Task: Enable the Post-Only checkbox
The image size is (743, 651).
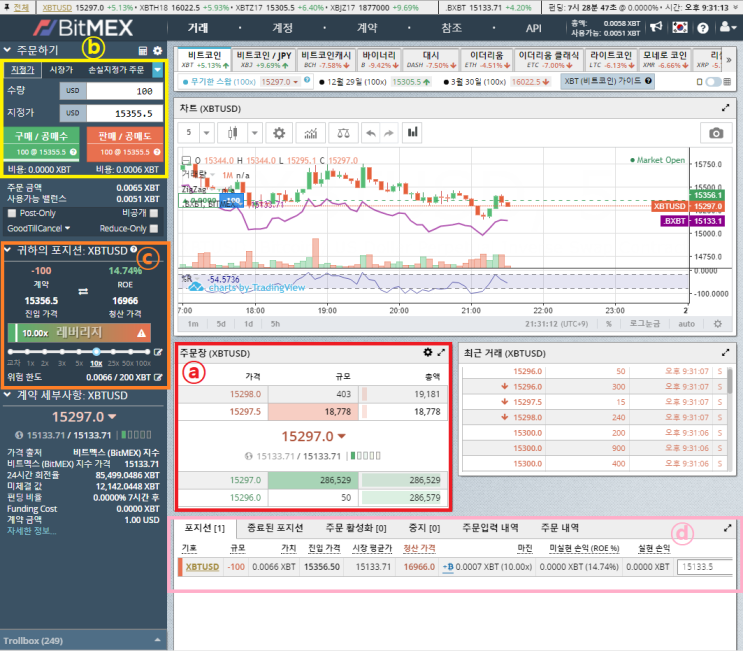Action: coord(12,213)
